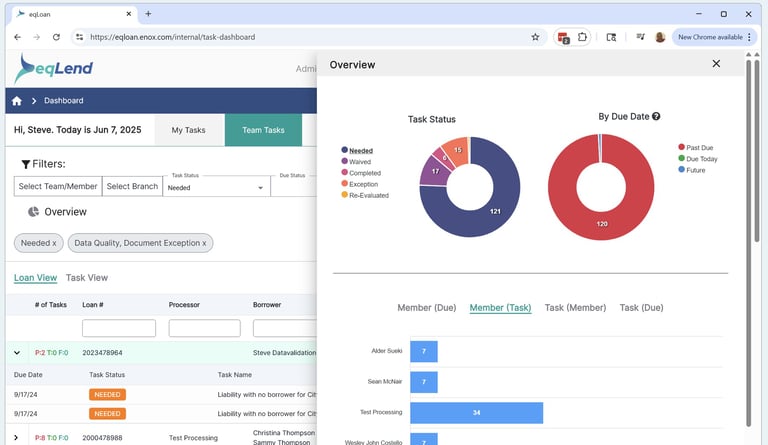768x445 pixels.
Task: Close the eqLoan browser tab
Action: [129, 14]
